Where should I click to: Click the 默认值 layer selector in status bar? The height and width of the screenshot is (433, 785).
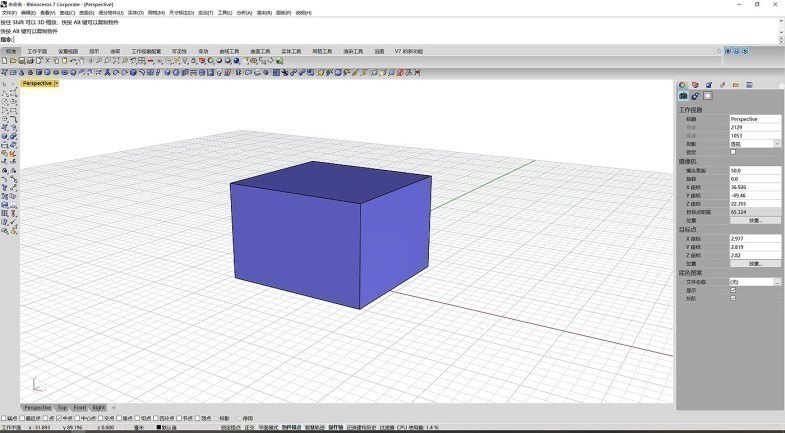tap(169, 427)
